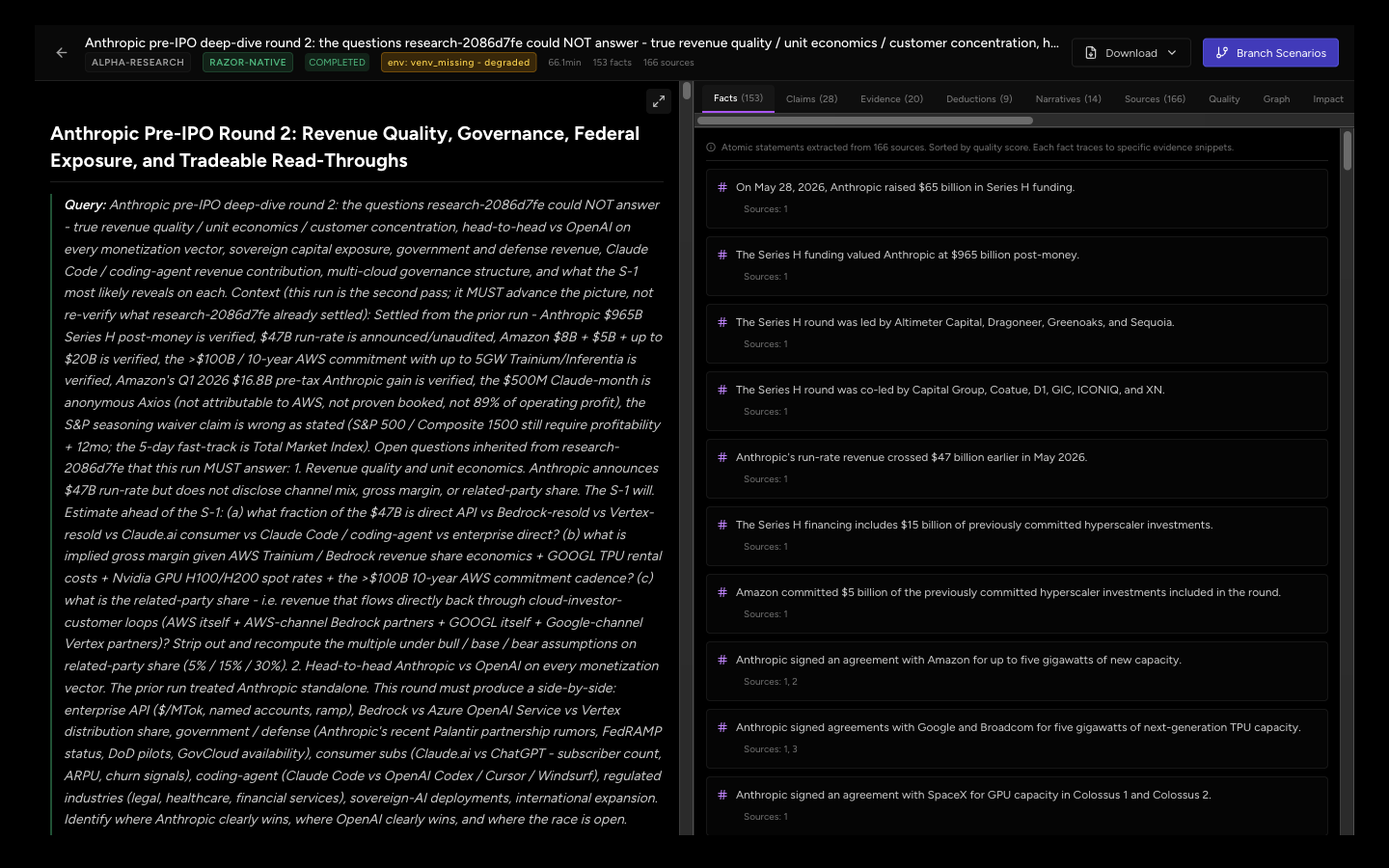Click hash icon of Google and Broadcom fact
This screenshot has height=868, width=1389.
point(722,727)
